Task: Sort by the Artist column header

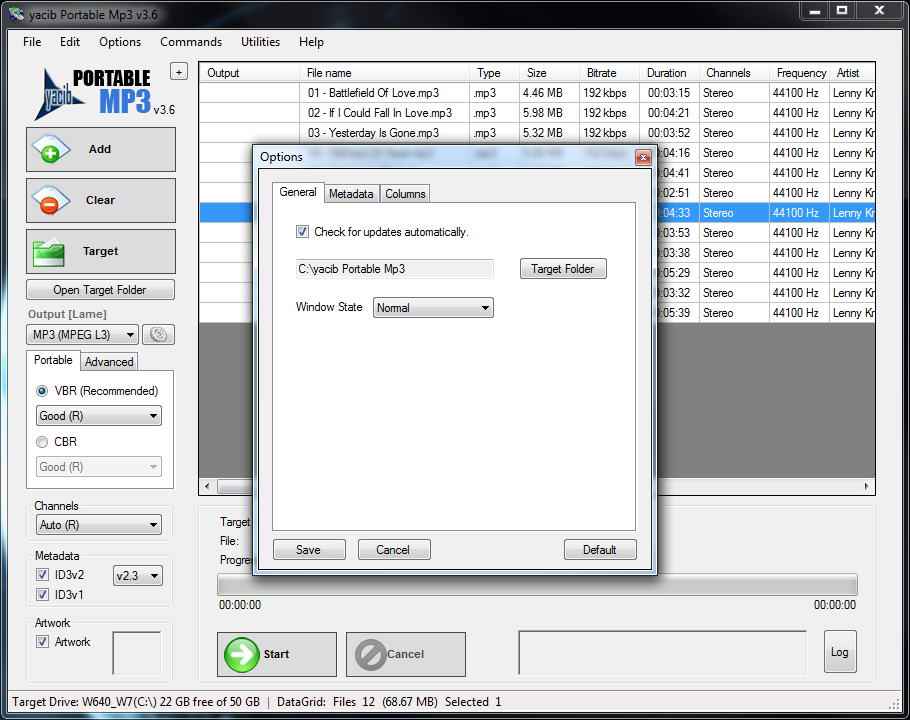Action: point(852,73)
